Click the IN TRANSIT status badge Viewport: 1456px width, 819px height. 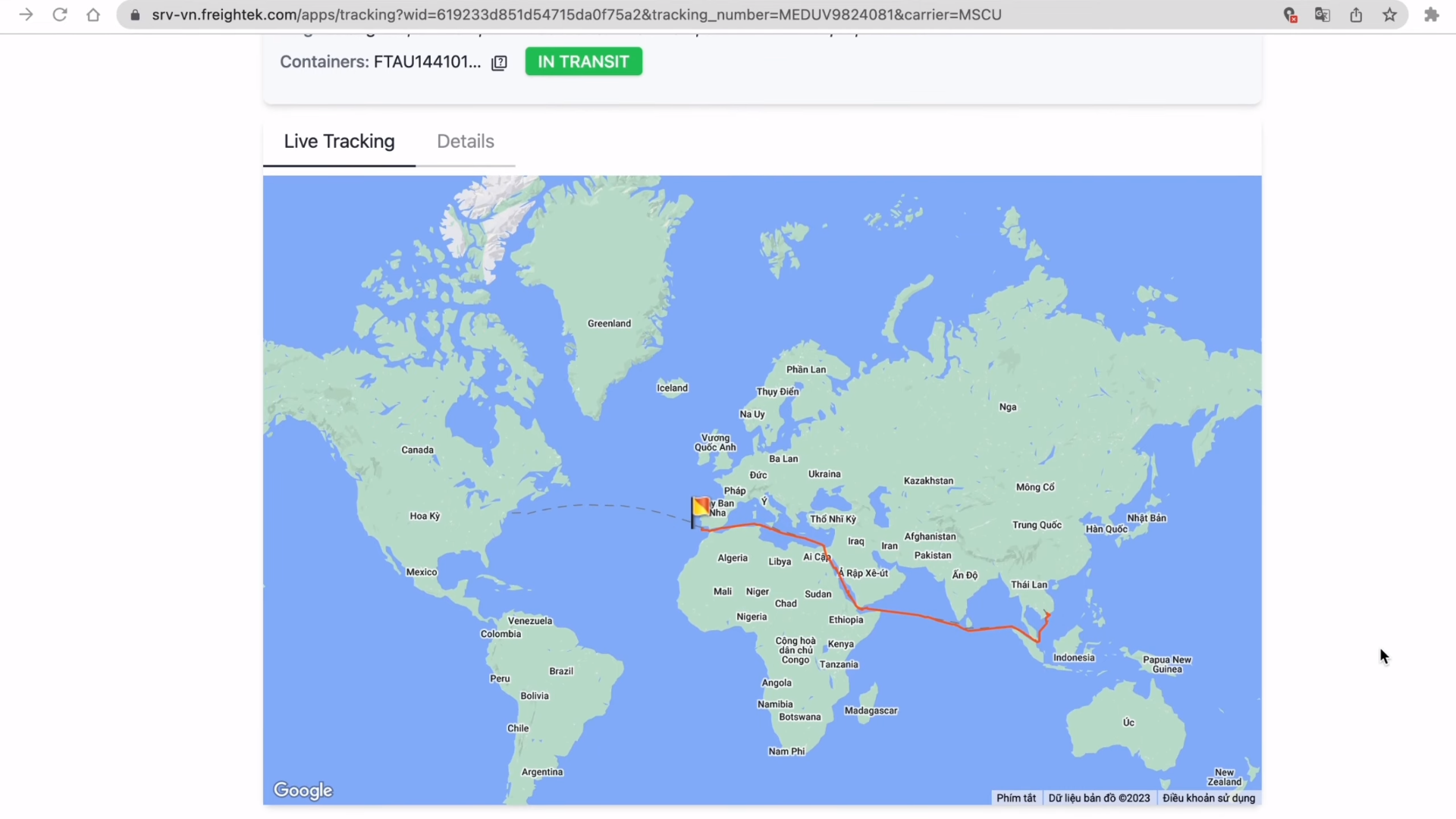click(583, 61)
